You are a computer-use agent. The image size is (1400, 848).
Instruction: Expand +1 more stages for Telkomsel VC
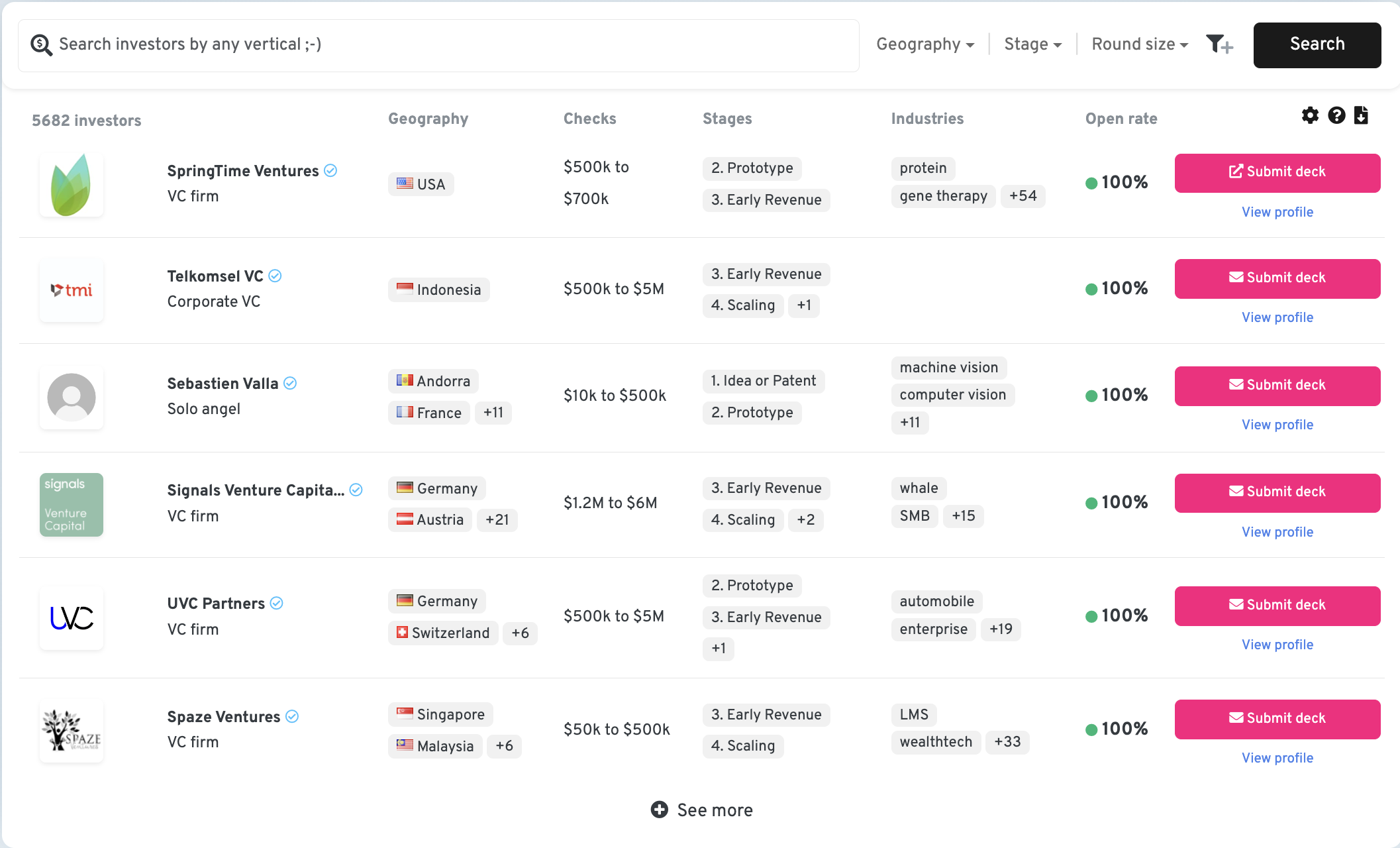pos(804,305)
